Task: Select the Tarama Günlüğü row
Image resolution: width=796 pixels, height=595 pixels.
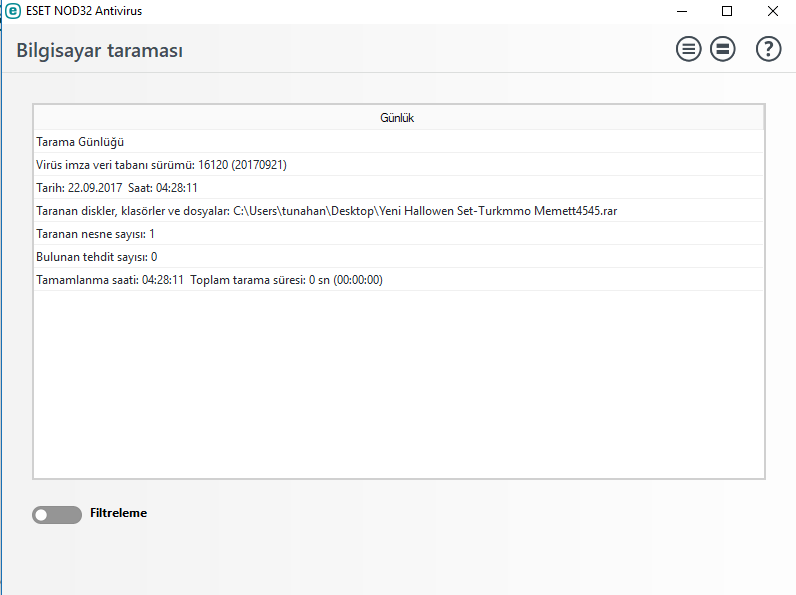Action: coord(398,142)
